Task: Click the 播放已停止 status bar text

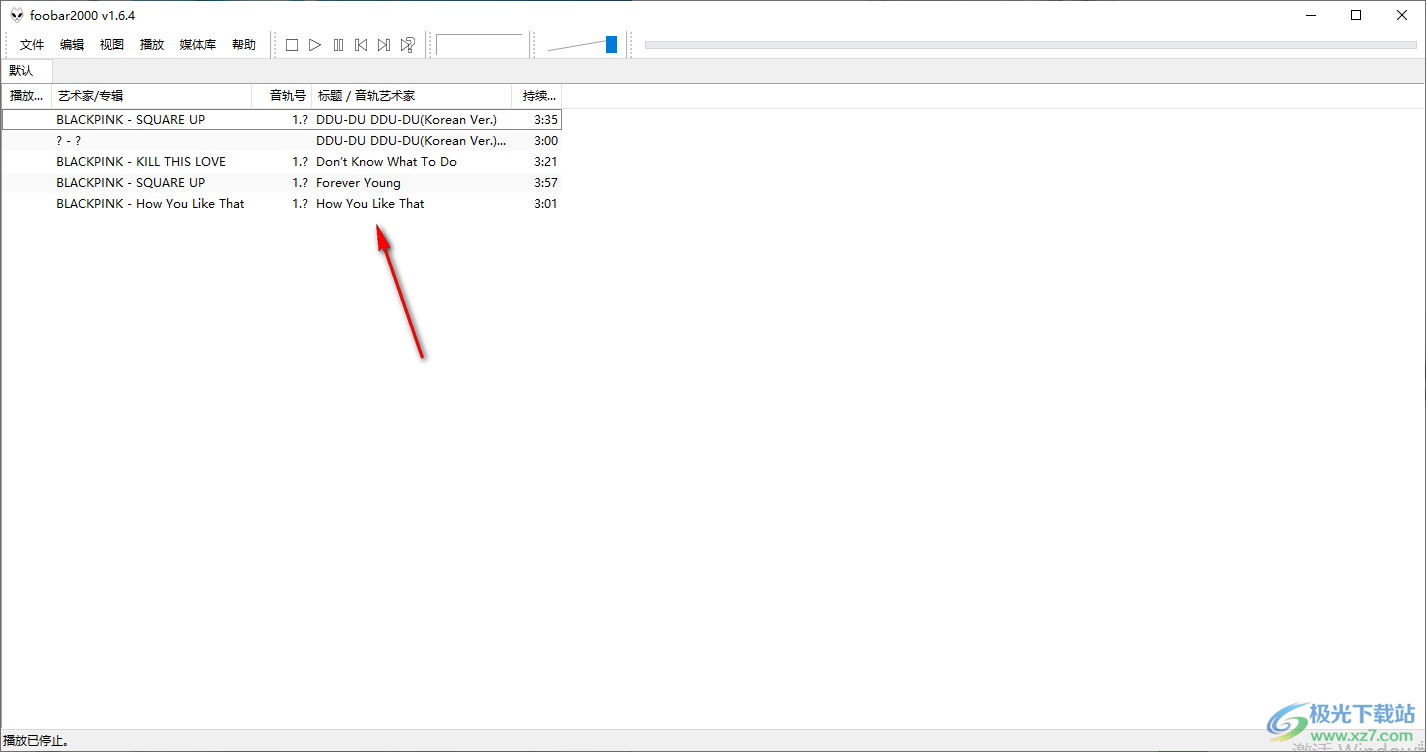Action: [36, 741]
